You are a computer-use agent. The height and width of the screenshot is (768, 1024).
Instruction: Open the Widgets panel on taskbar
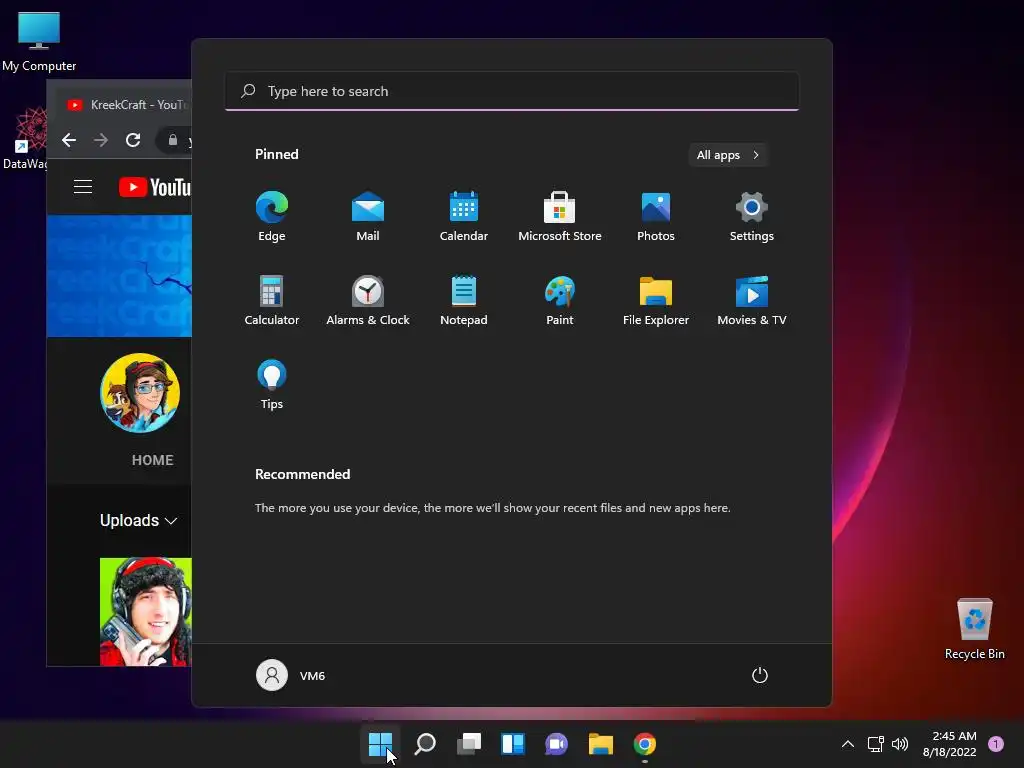[513, 744]
